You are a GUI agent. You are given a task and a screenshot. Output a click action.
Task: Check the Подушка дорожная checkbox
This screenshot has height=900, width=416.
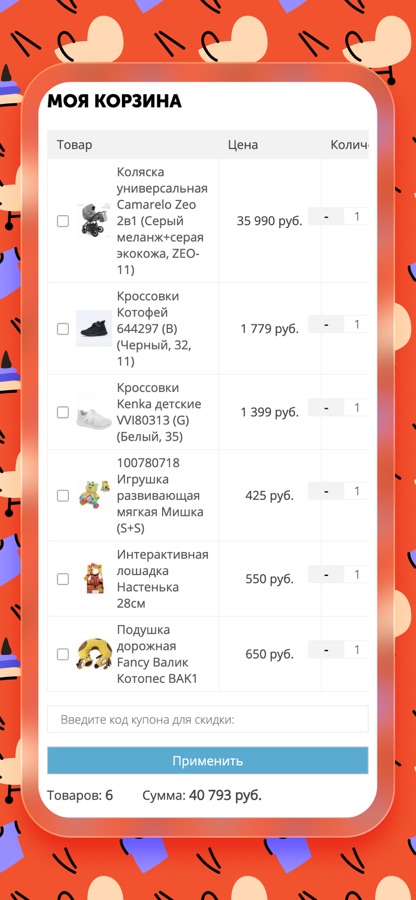tap(63, 654)
